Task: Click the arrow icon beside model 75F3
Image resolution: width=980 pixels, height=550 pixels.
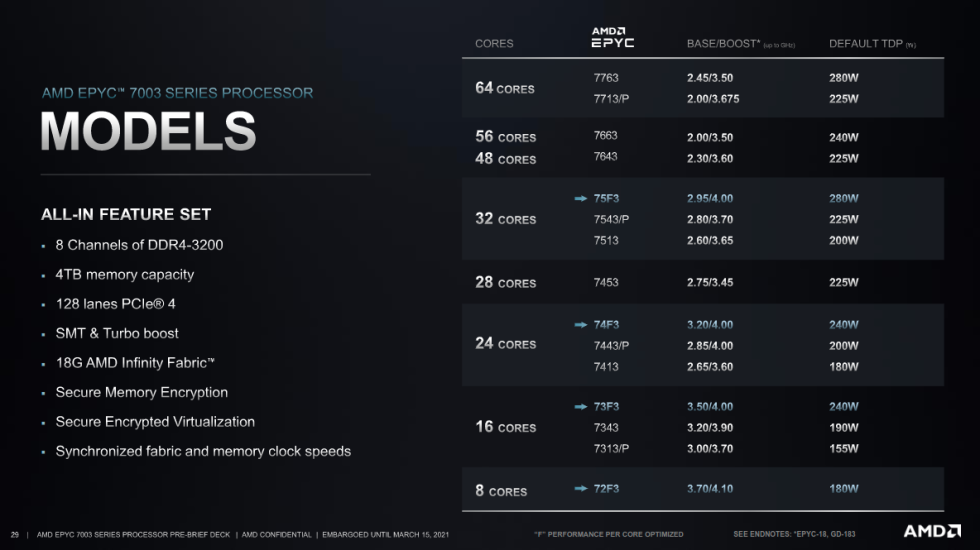Action: tap(581, 199)
